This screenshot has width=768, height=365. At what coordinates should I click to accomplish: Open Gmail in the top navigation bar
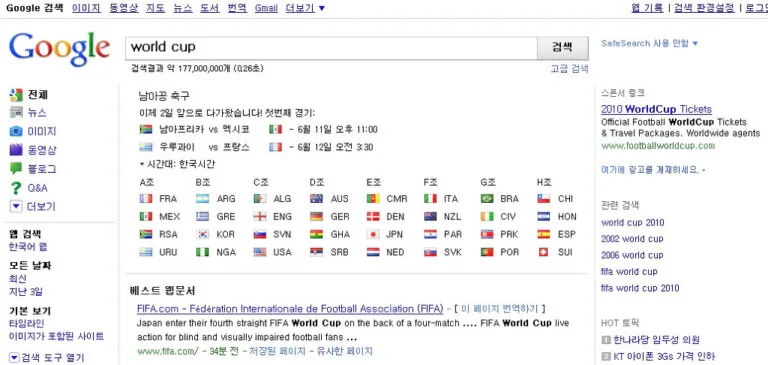pos(266,8)
